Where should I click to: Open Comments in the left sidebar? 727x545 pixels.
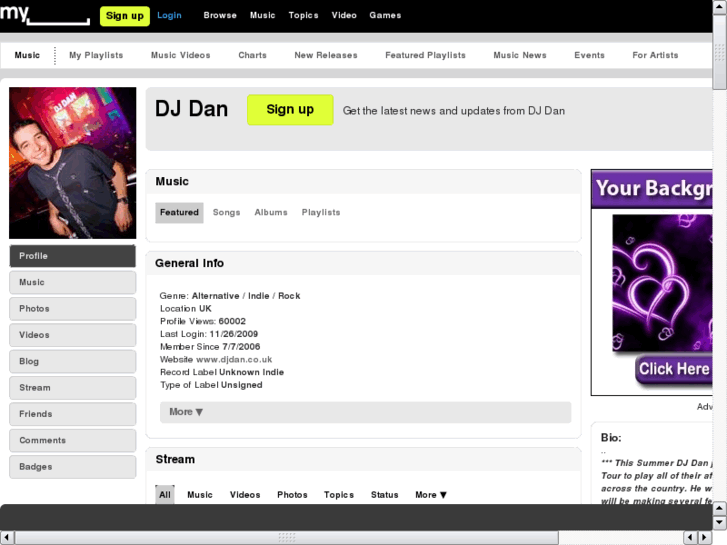(73, 441)
